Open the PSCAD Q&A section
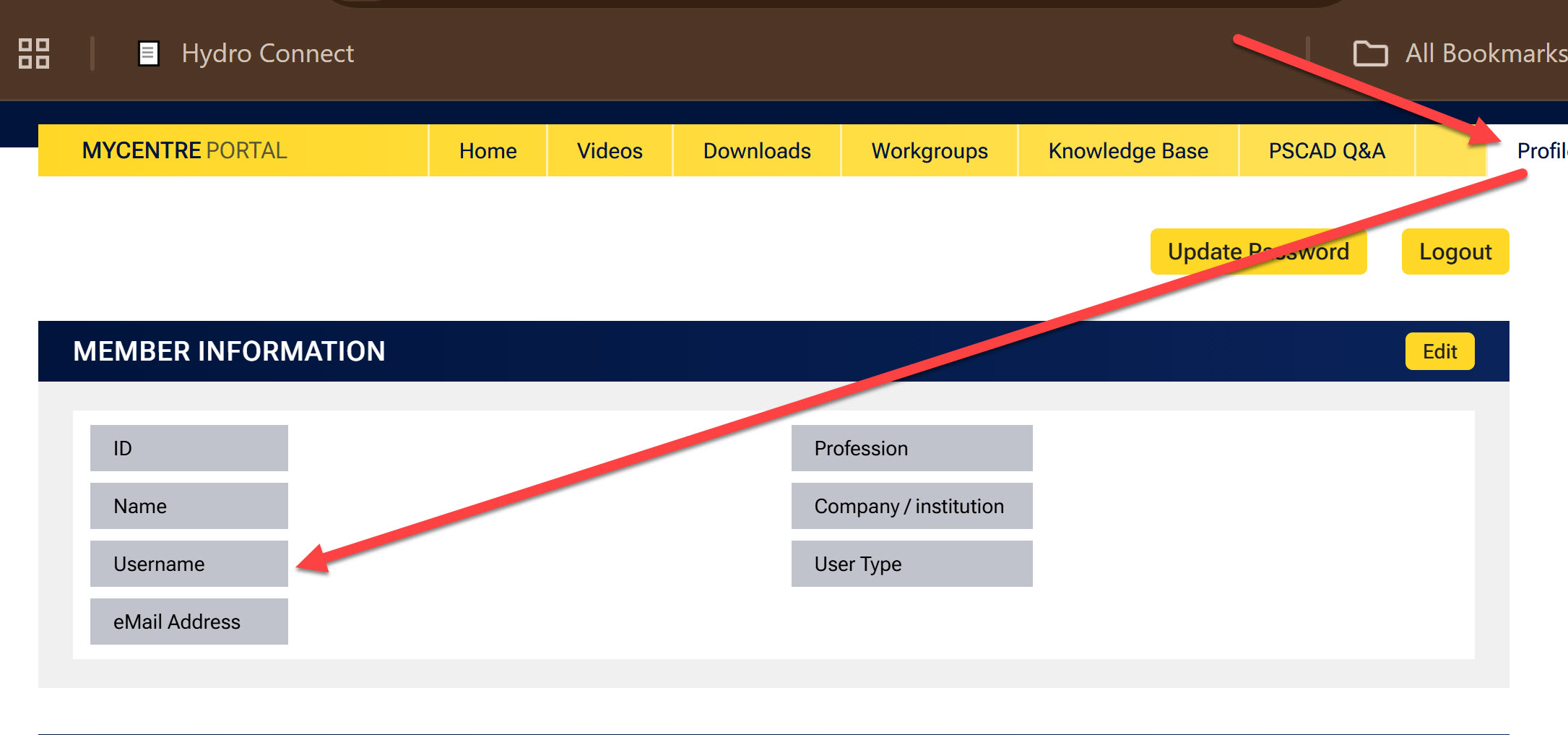The width and height of the screenshot is (1568, 735). click(x=1327, y=150)
